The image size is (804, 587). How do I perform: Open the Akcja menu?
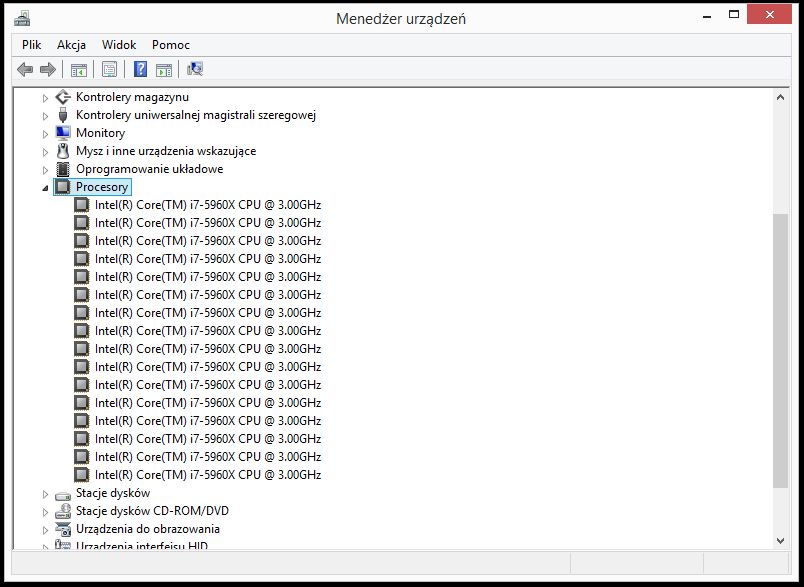tap(71, 45)
